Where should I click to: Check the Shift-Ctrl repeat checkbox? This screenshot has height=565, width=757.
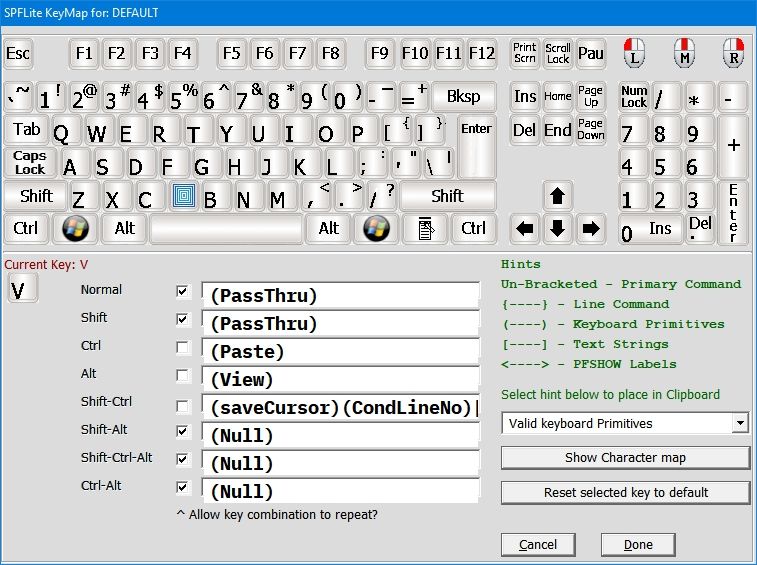tap(182, 405)
